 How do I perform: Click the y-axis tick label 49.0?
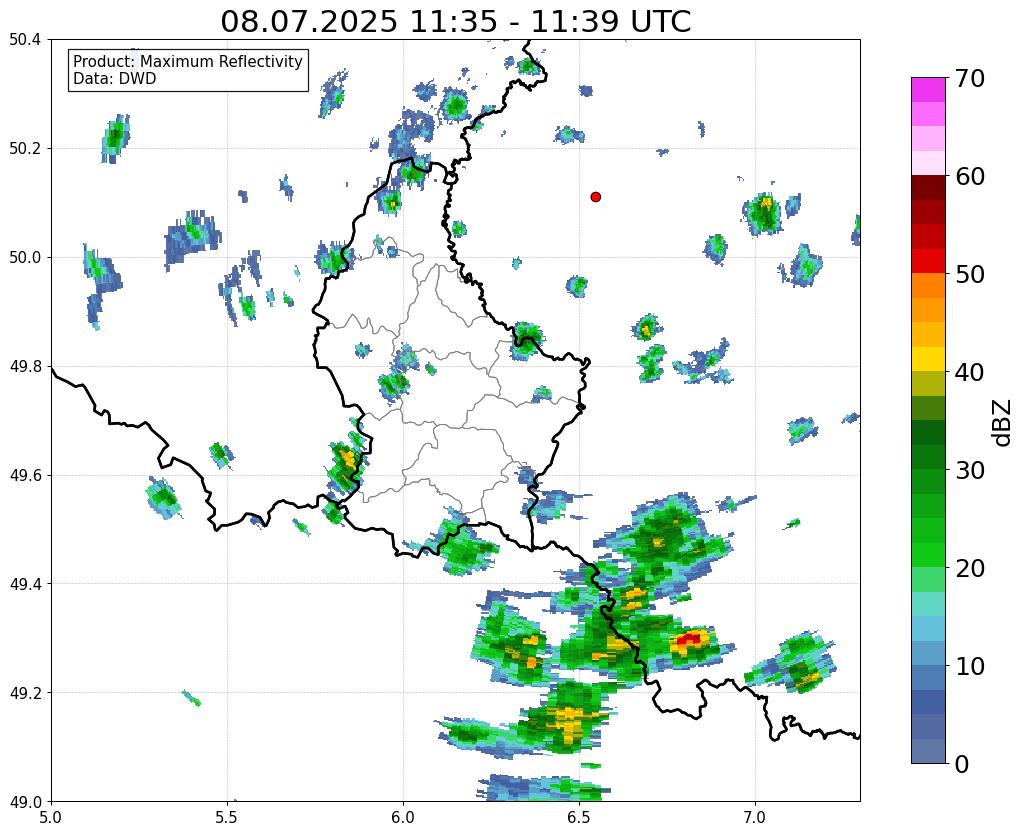coord(25,801)
